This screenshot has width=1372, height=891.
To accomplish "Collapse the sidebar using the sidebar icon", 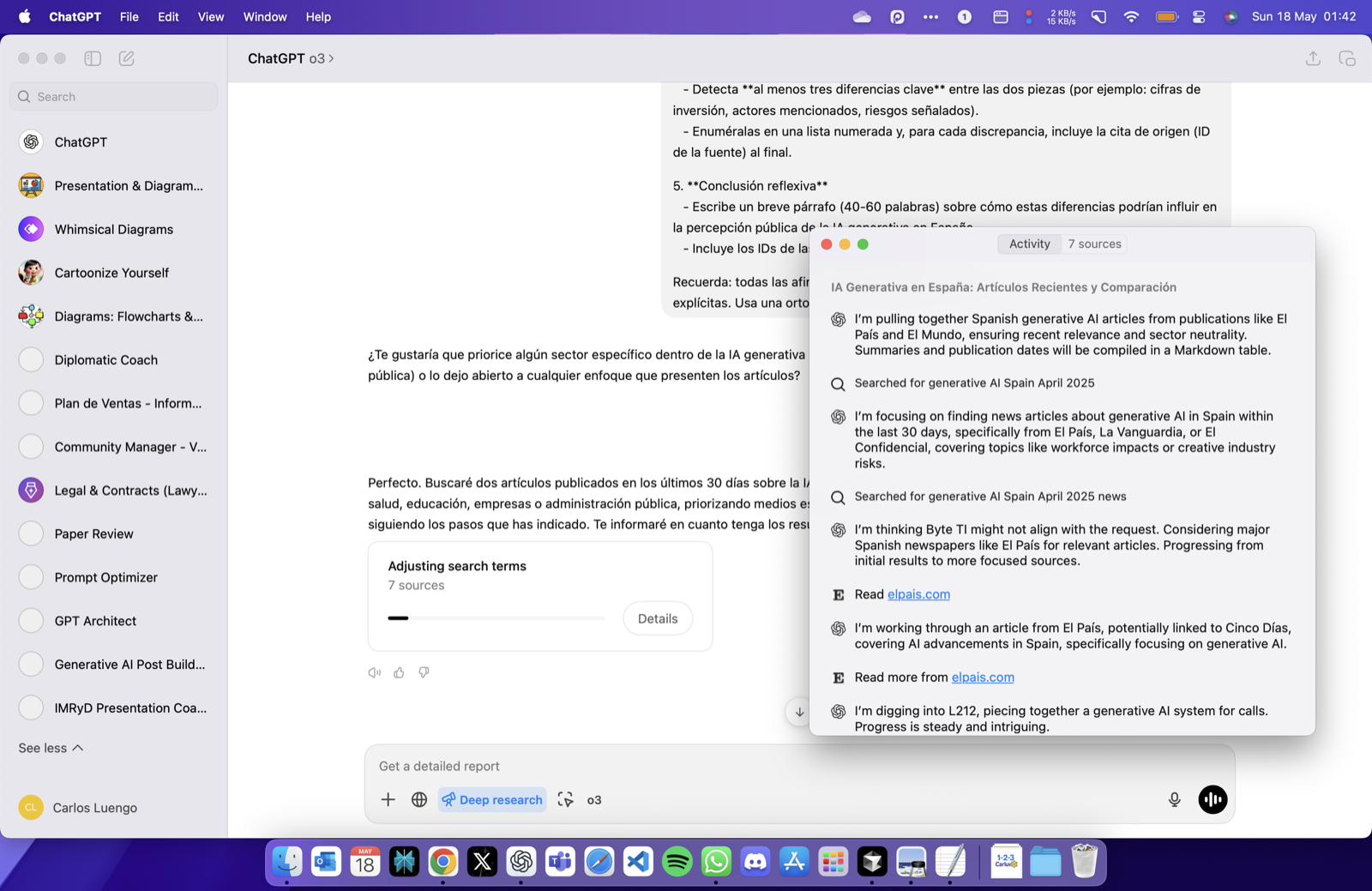I will coord(92,58).
